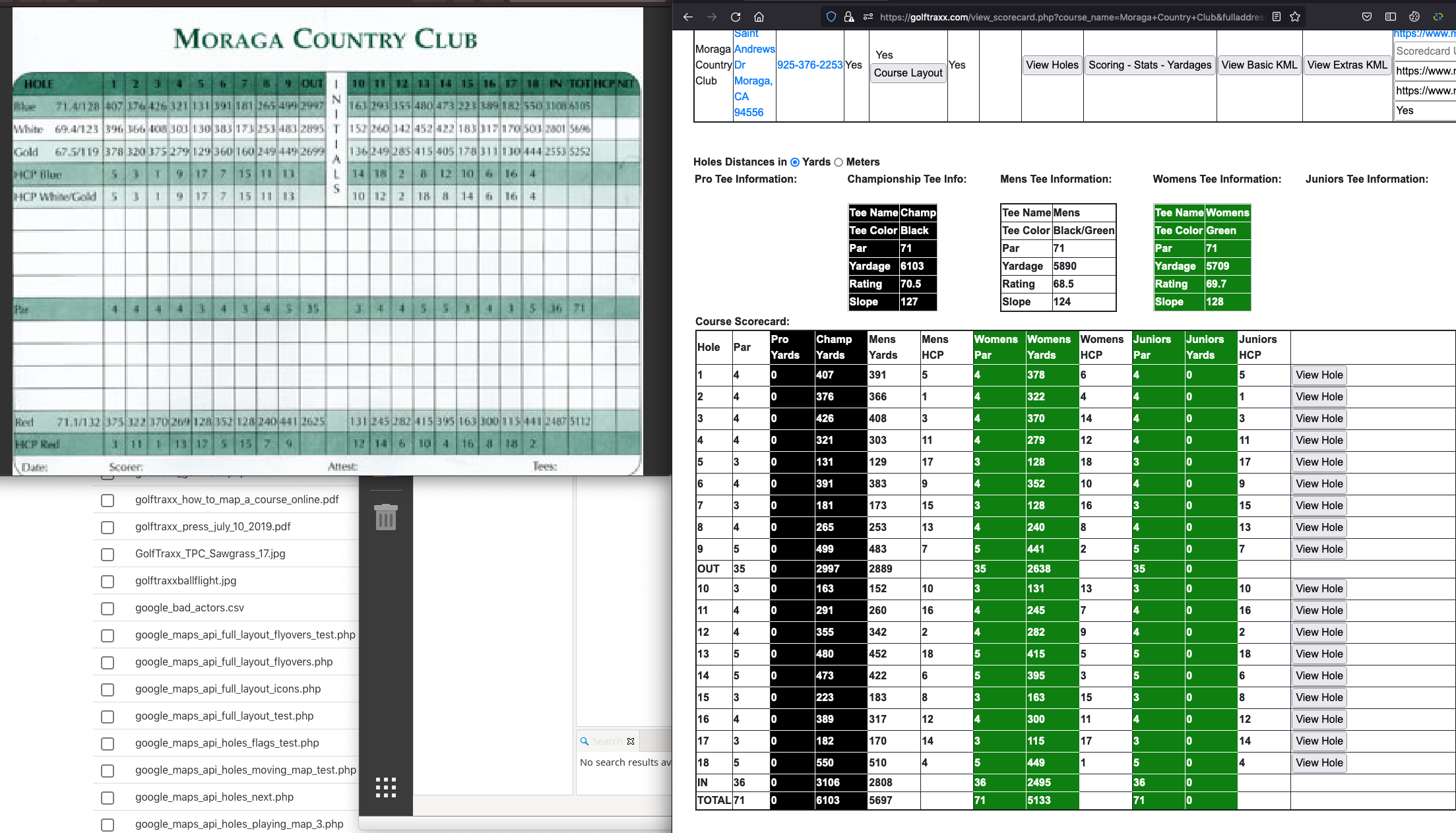This screenshot has width=1456, height=833.
Task: Check google_bad_actors.csv checkbox
Action: point(108,609)
